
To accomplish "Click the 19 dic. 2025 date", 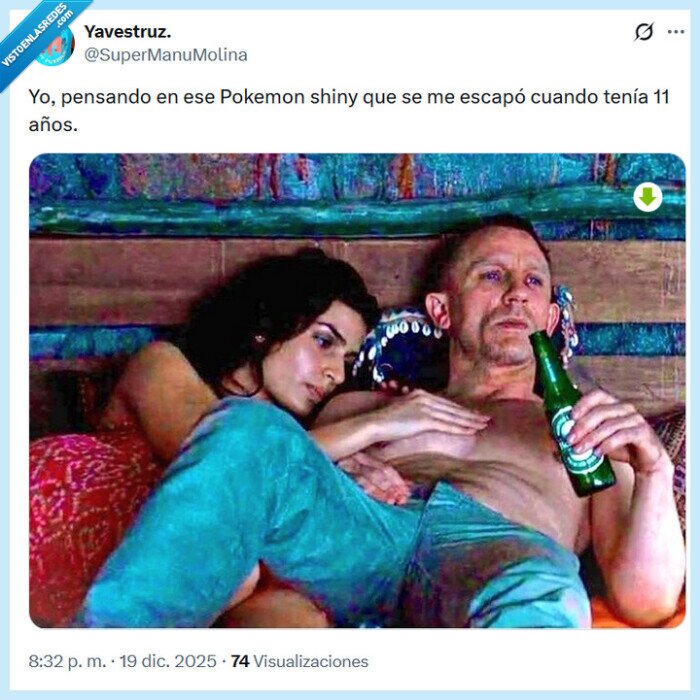I will coord(168,661).
